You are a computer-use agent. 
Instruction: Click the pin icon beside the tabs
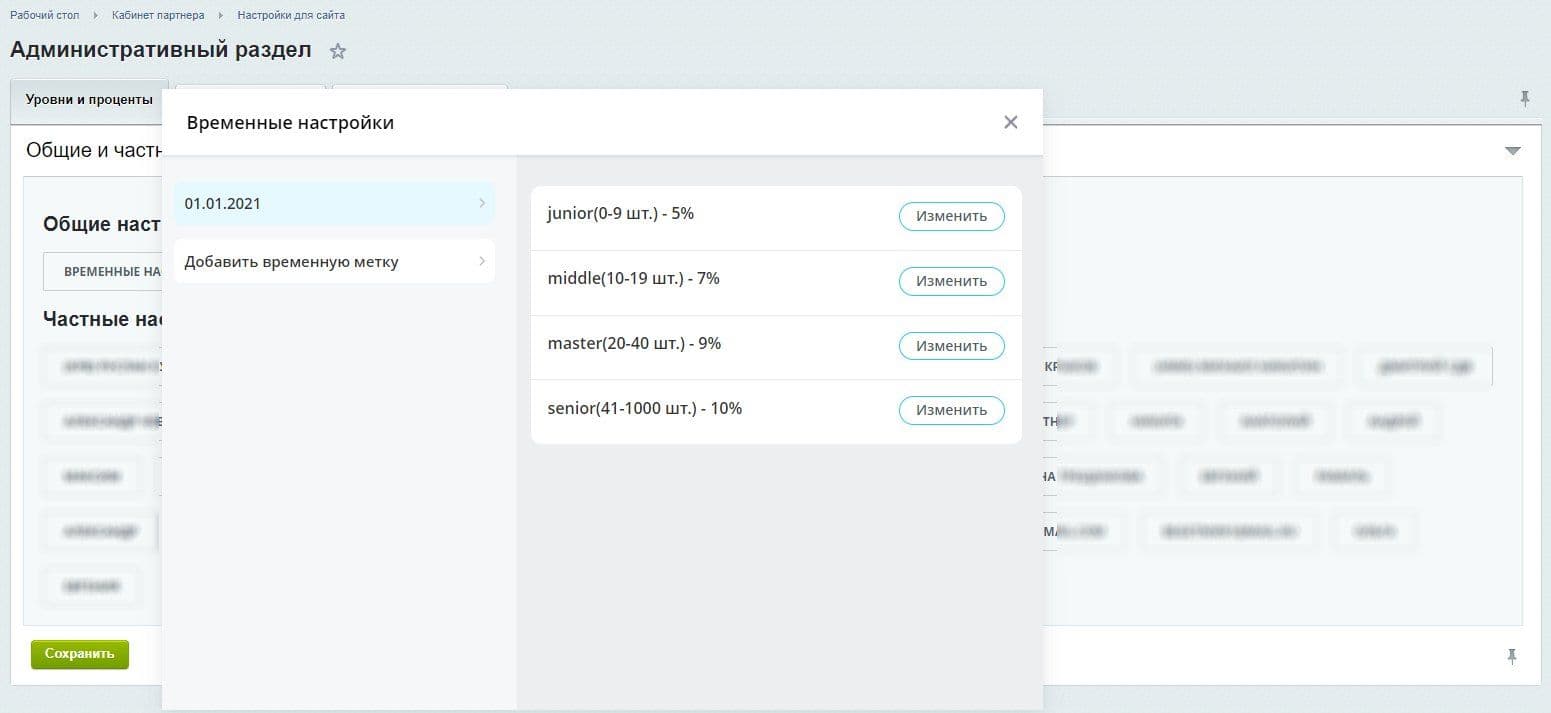pos(1525,98)
